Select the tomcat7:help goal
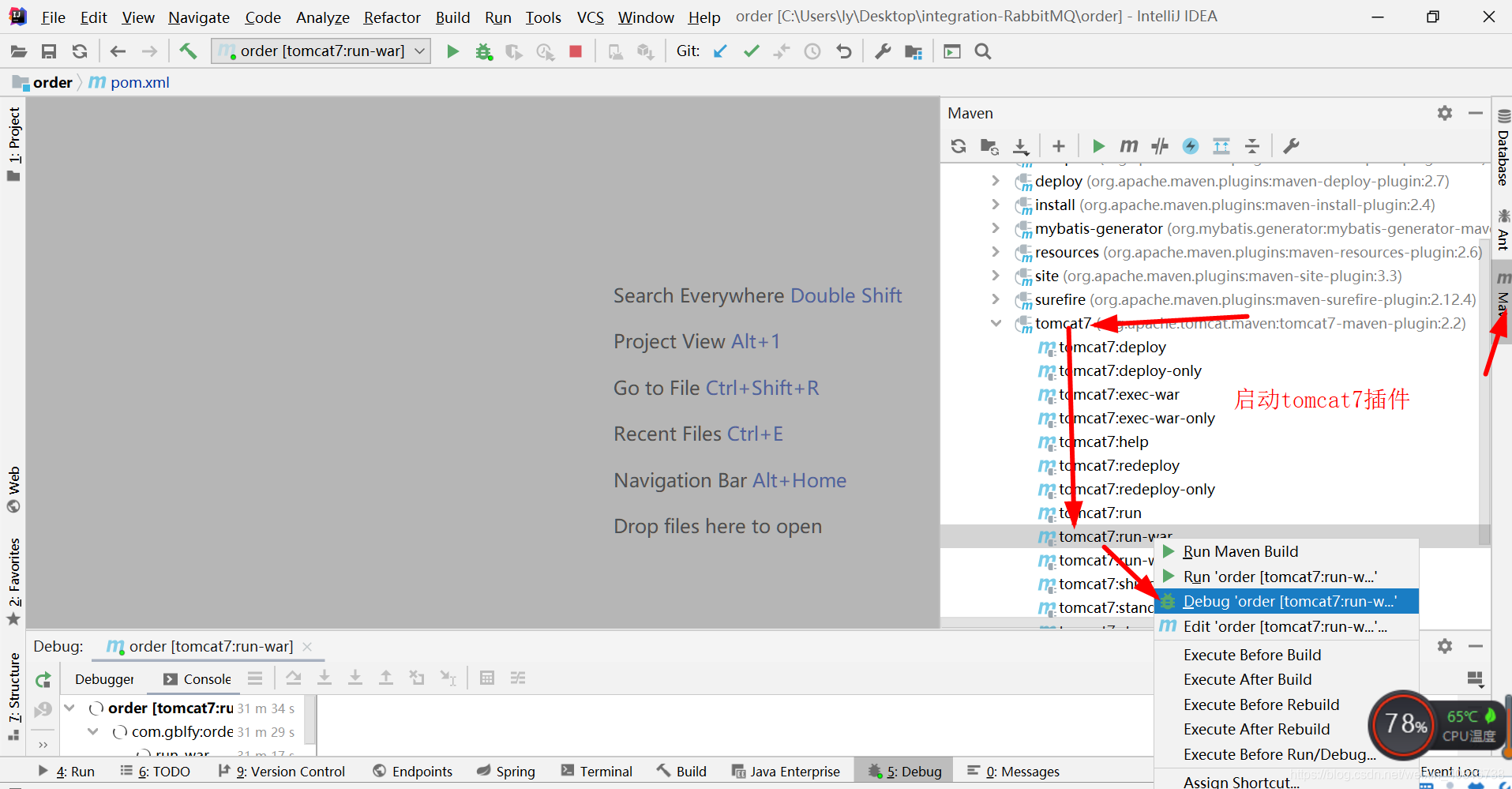1512x789 pixels. click(x=1103, y=441)
